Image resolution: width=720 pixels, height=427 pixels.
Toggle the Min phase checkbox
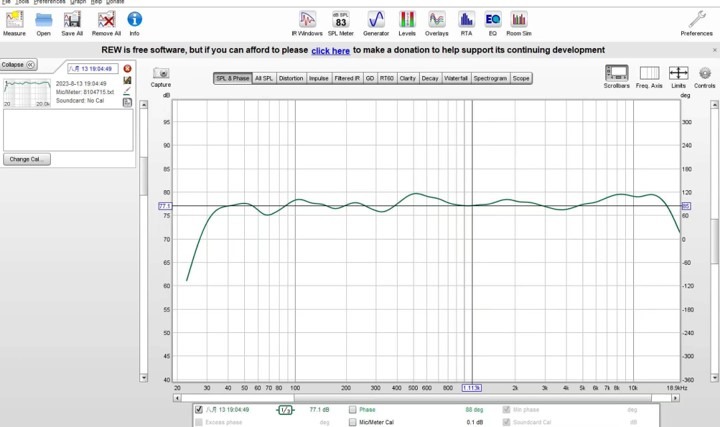click(506, 410)
